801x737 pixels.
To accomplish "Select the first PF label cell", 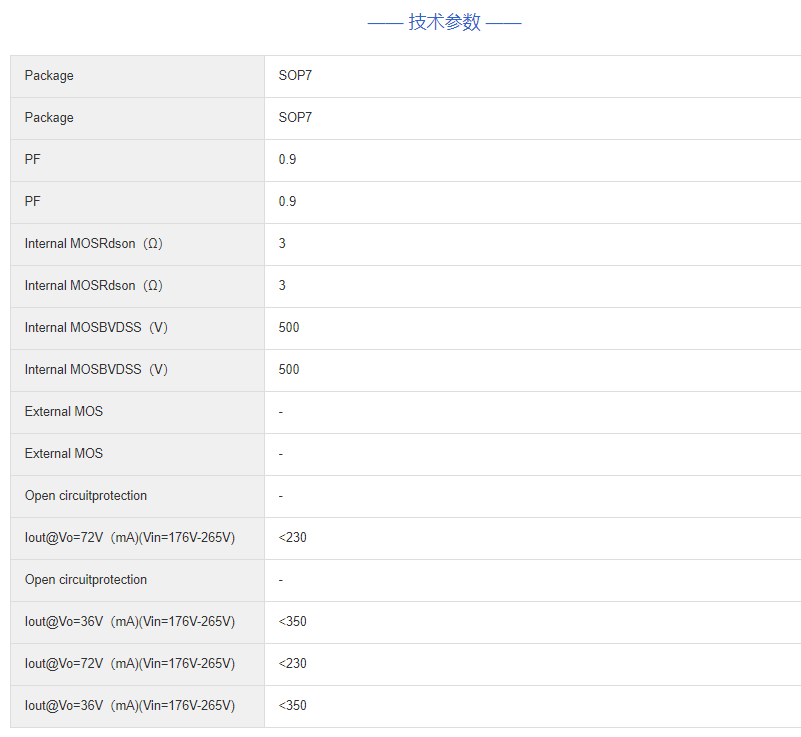I will [x=33, y=160].
